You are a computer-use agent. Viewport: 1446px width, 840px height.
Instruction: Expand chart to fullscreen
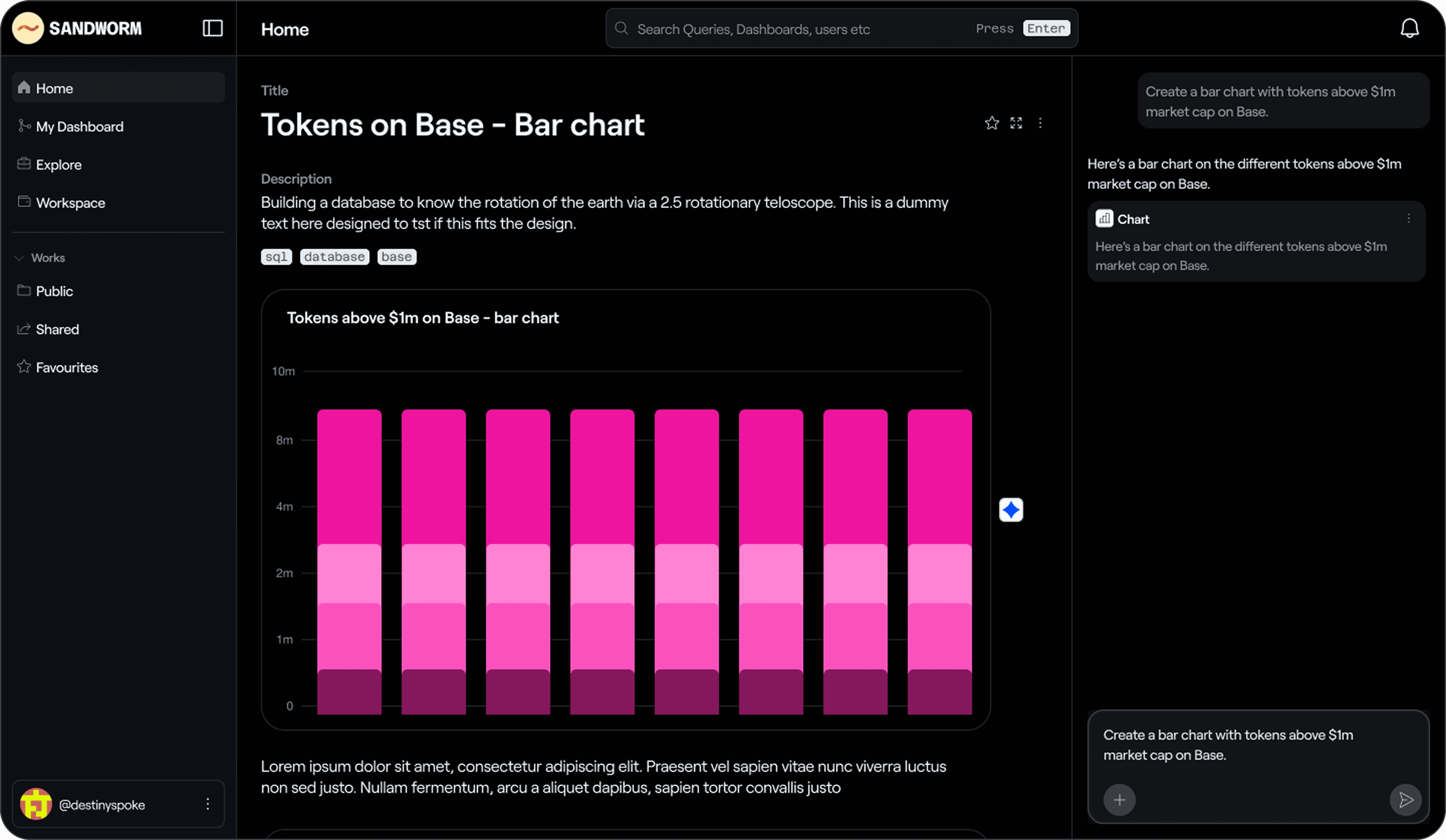click(1016, 123)
